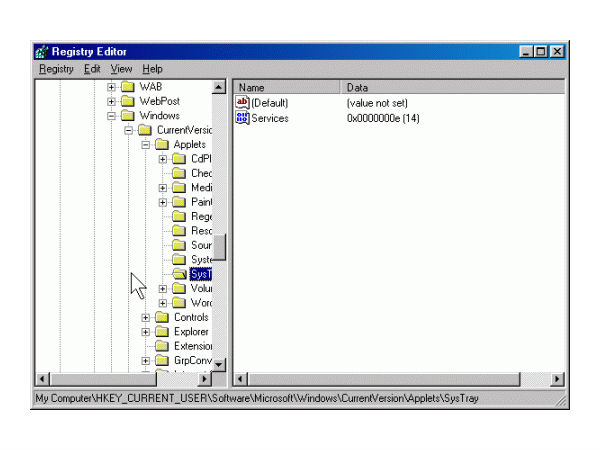
Task: Select the GrpConv folder icon
Action: pos(162,360)
